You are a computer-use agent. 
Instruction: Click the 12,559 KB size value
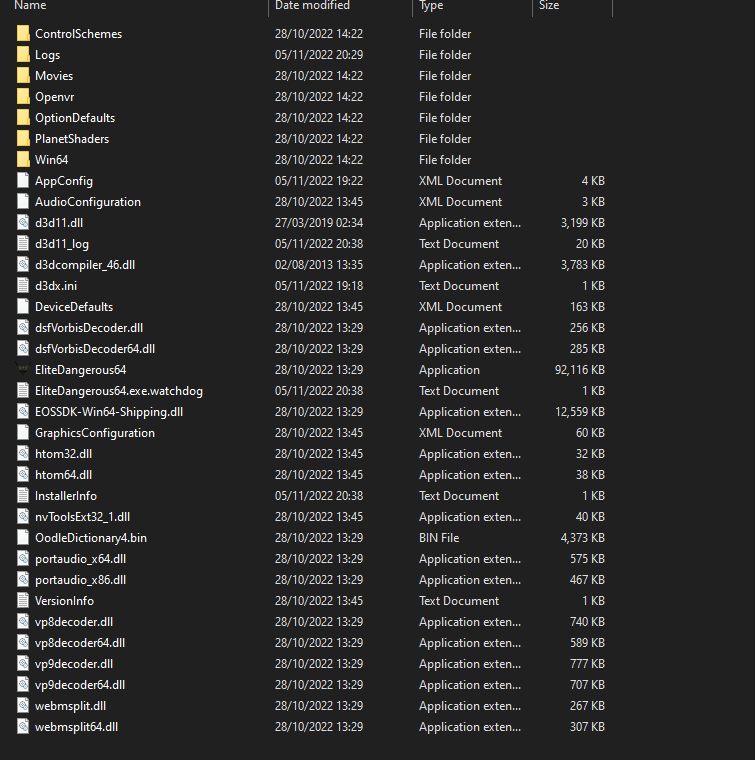pos(580,412)
